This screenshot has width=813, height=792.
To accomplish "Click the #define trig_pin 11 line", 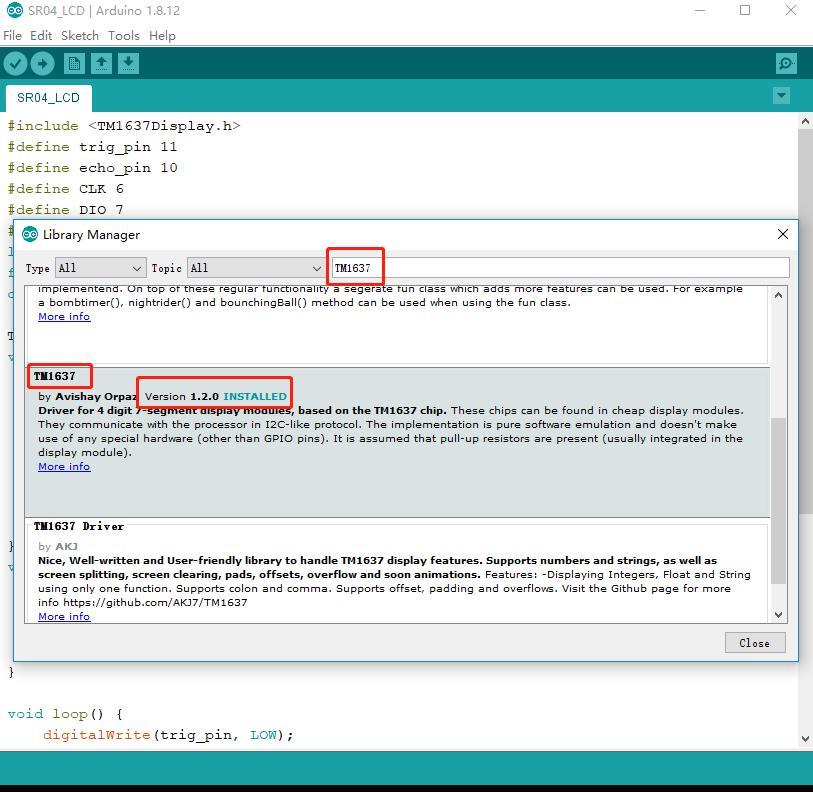I will (x=92, y=147).
